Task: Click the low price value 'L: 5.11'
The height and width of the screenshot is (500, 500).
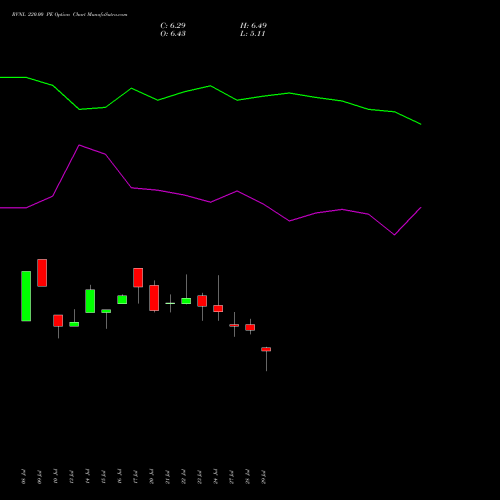Action: coord(252,33)
